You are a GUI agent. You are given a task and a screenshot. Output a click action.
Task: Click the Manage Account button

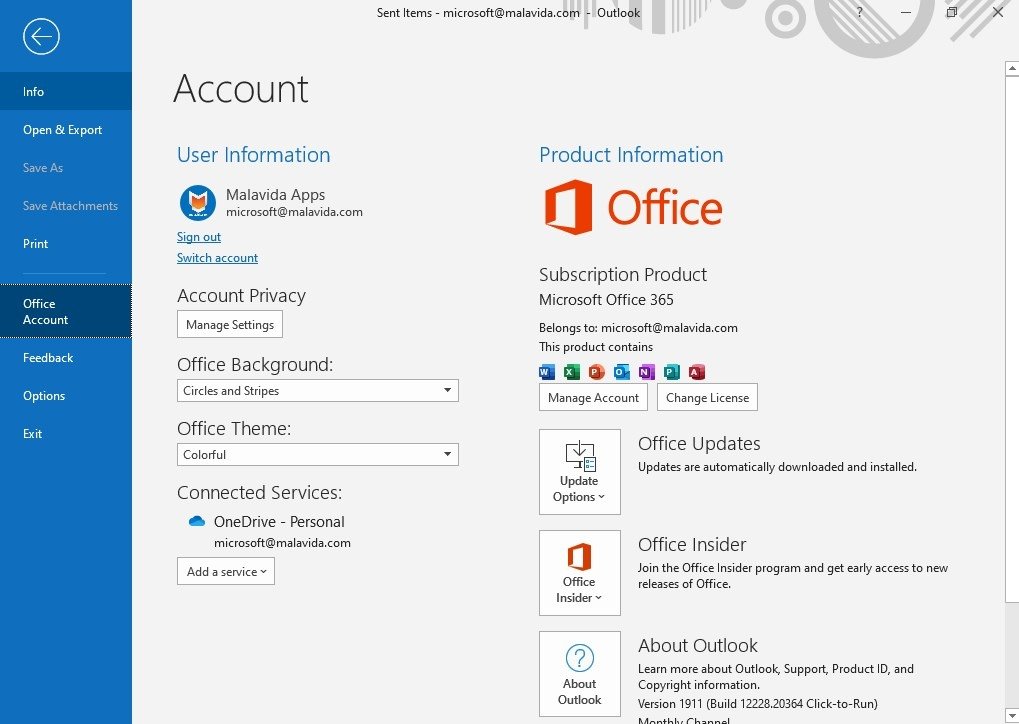pos(593,397)
